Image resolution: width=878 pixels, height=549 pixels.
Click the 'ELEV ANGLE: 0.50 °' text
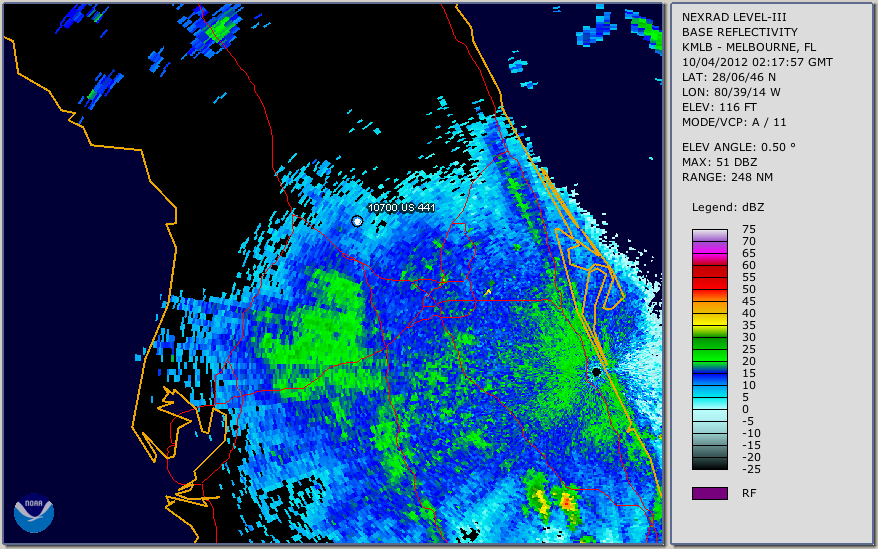[739, 147]
